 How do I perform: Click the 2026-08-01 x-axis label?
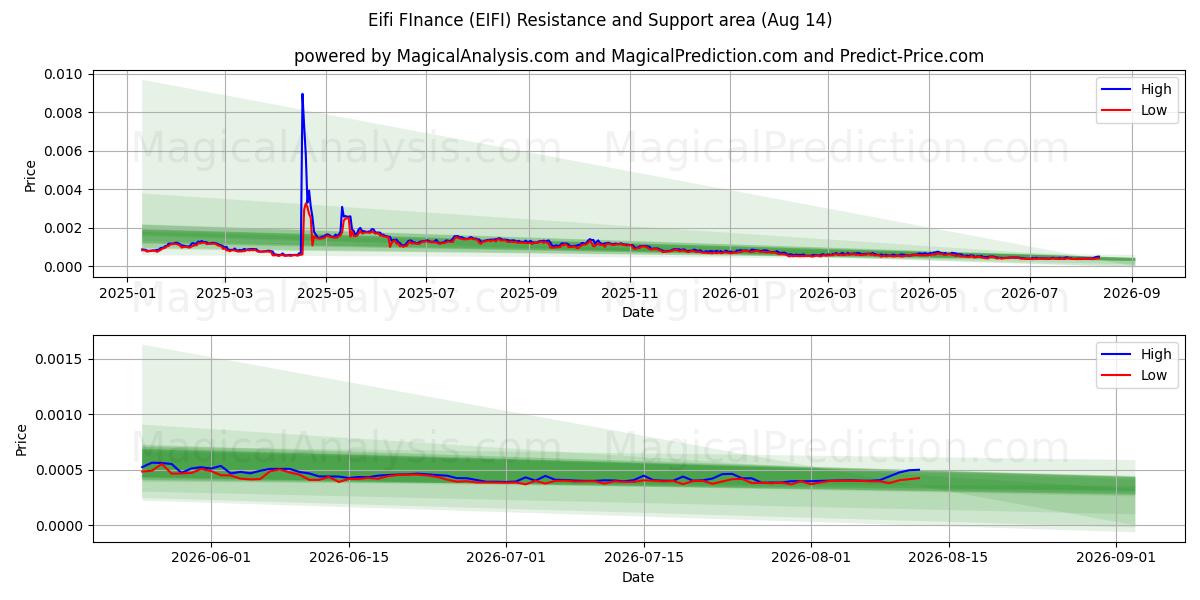click(813, 558)
